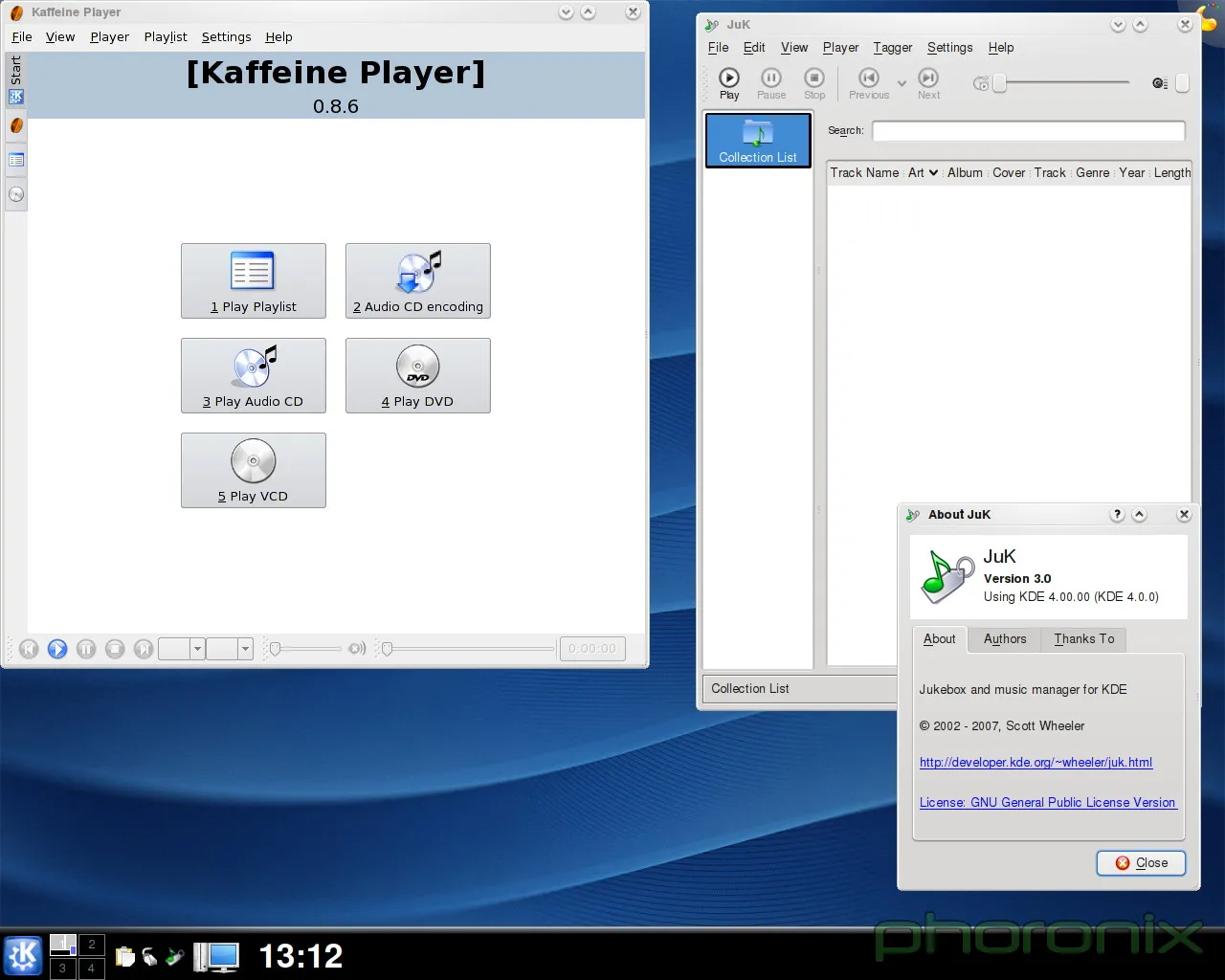Select Collection List in JuK playlist sidebar

758,140
